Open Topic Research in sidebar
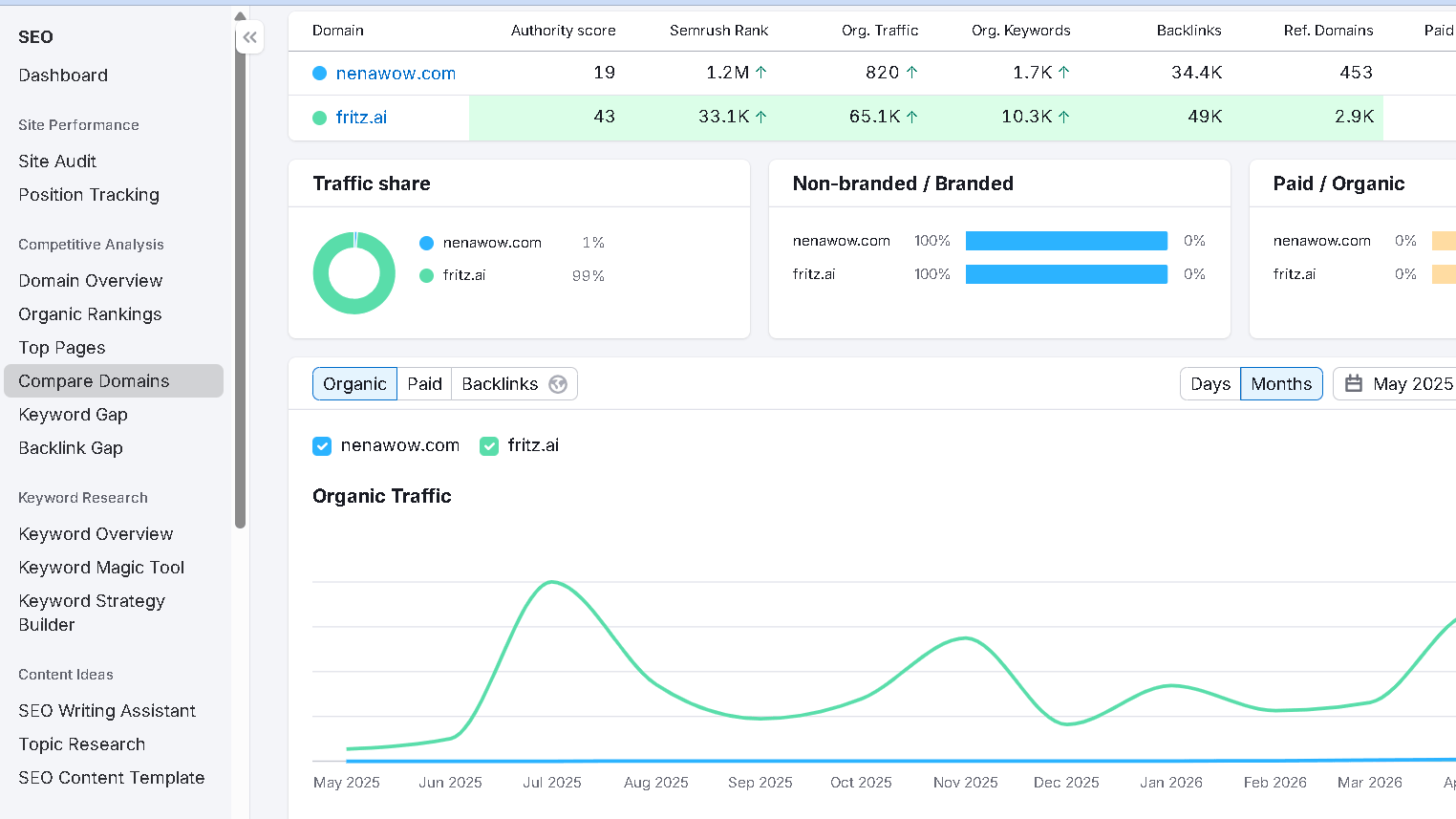Screen dimensions: 1456x819 [x=81, y=744]
